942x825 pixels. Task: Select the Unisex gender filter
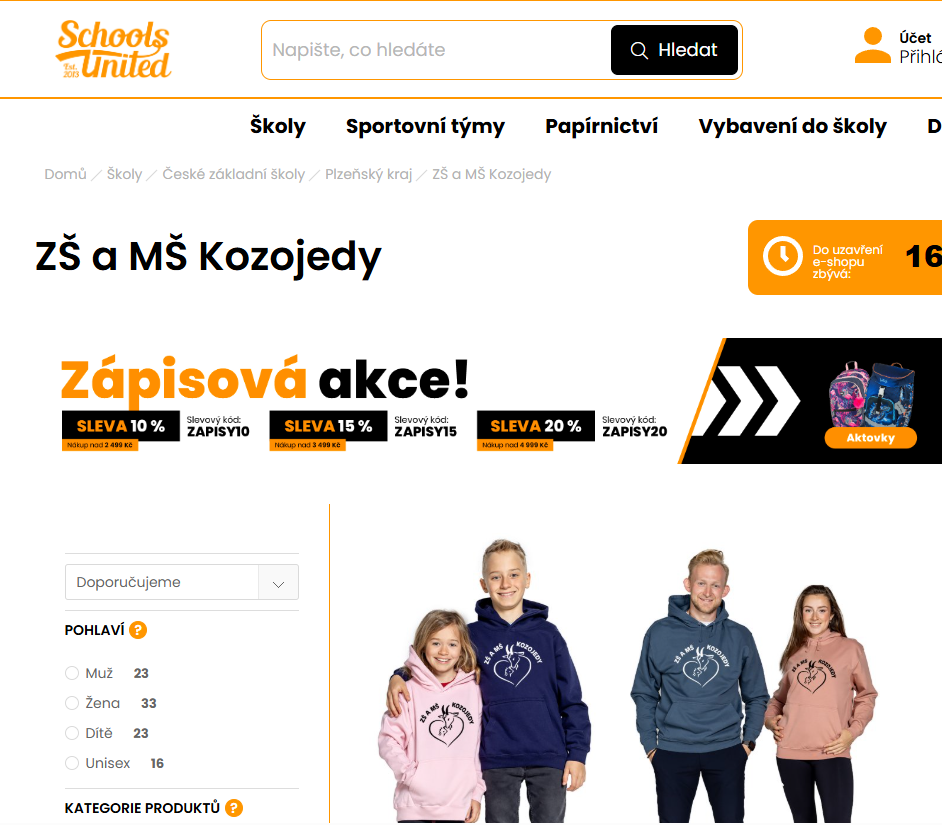click(x=72, y=763)
